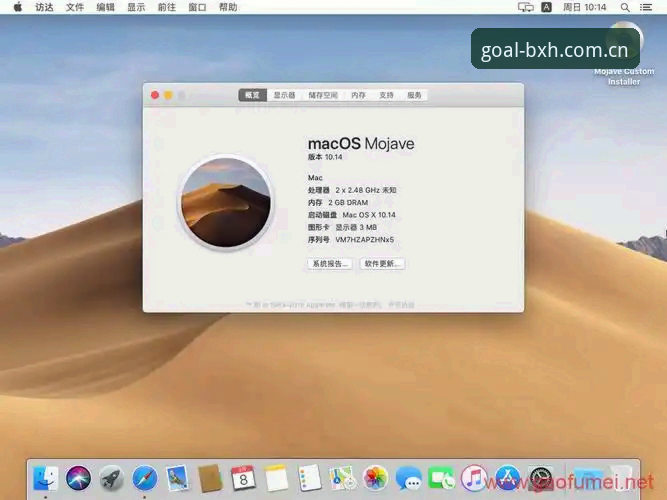The height and width of the screenshot is (500, 667).
Task: Open the 访达 menu
Action: tap(44, 7)
